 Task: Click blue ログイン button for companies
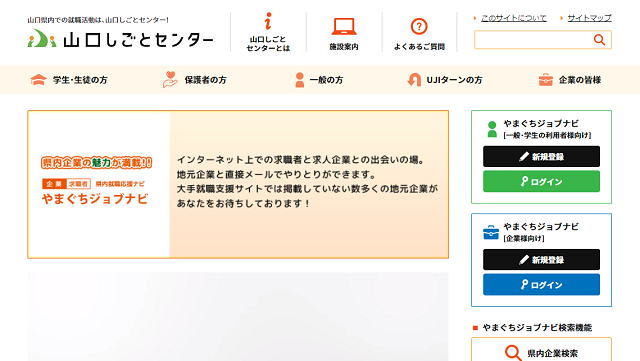pos(541,285)
